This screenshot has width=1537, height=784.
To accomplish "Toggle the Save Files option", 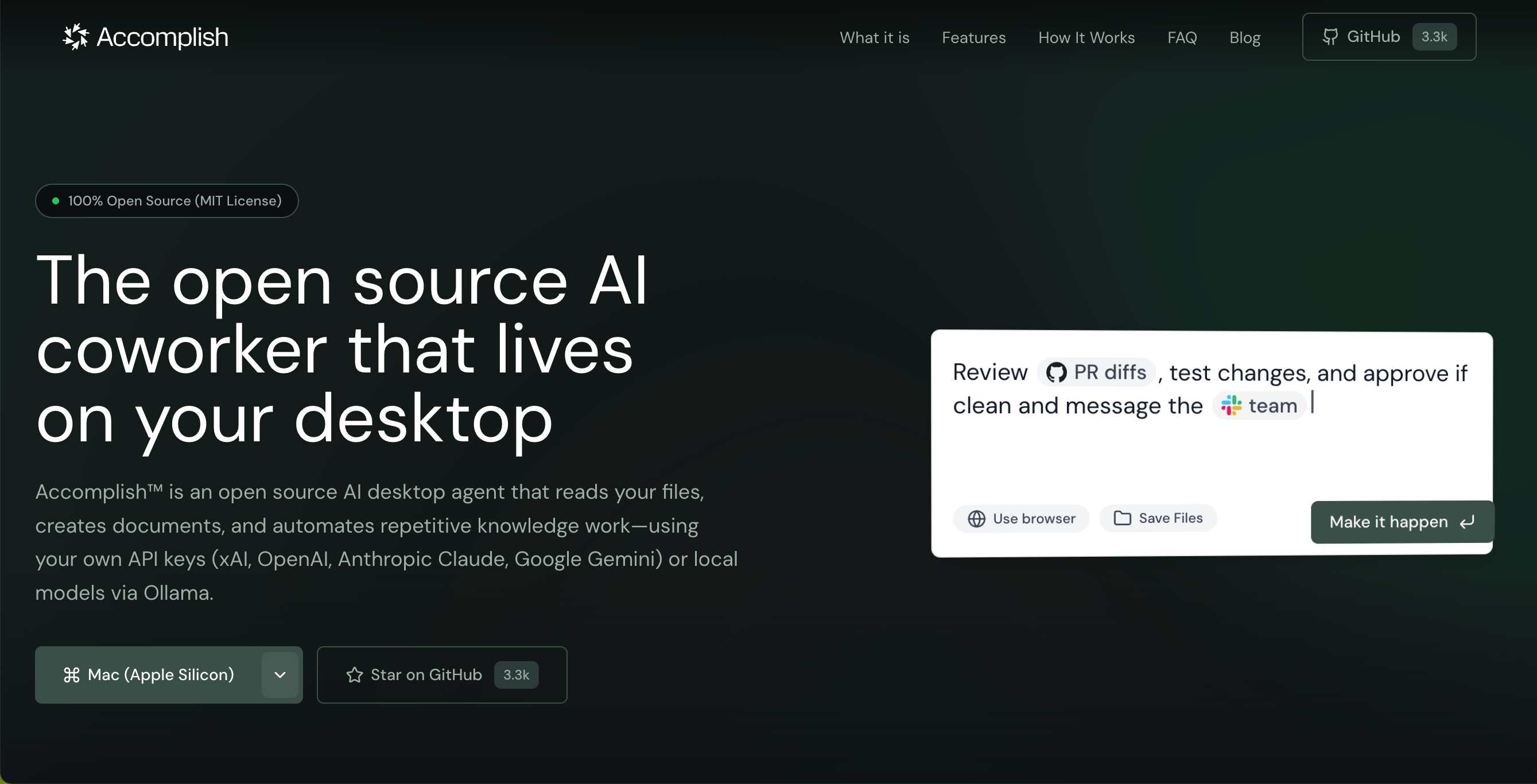I will (x=1158, y=518).
